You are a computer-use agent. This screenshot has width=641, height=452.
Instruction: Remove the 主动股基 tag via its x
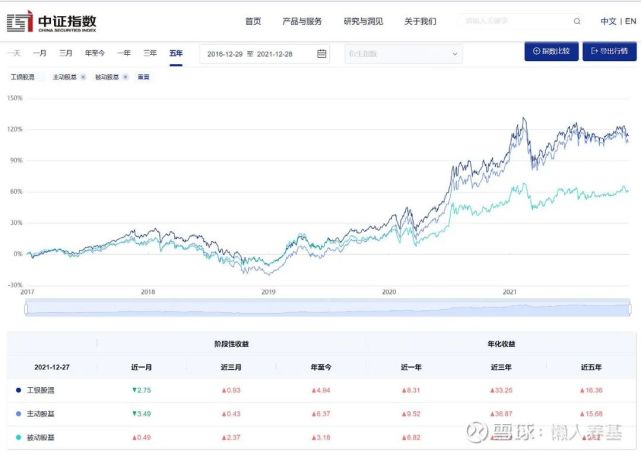pyautogui.click(x=83, y=77)
